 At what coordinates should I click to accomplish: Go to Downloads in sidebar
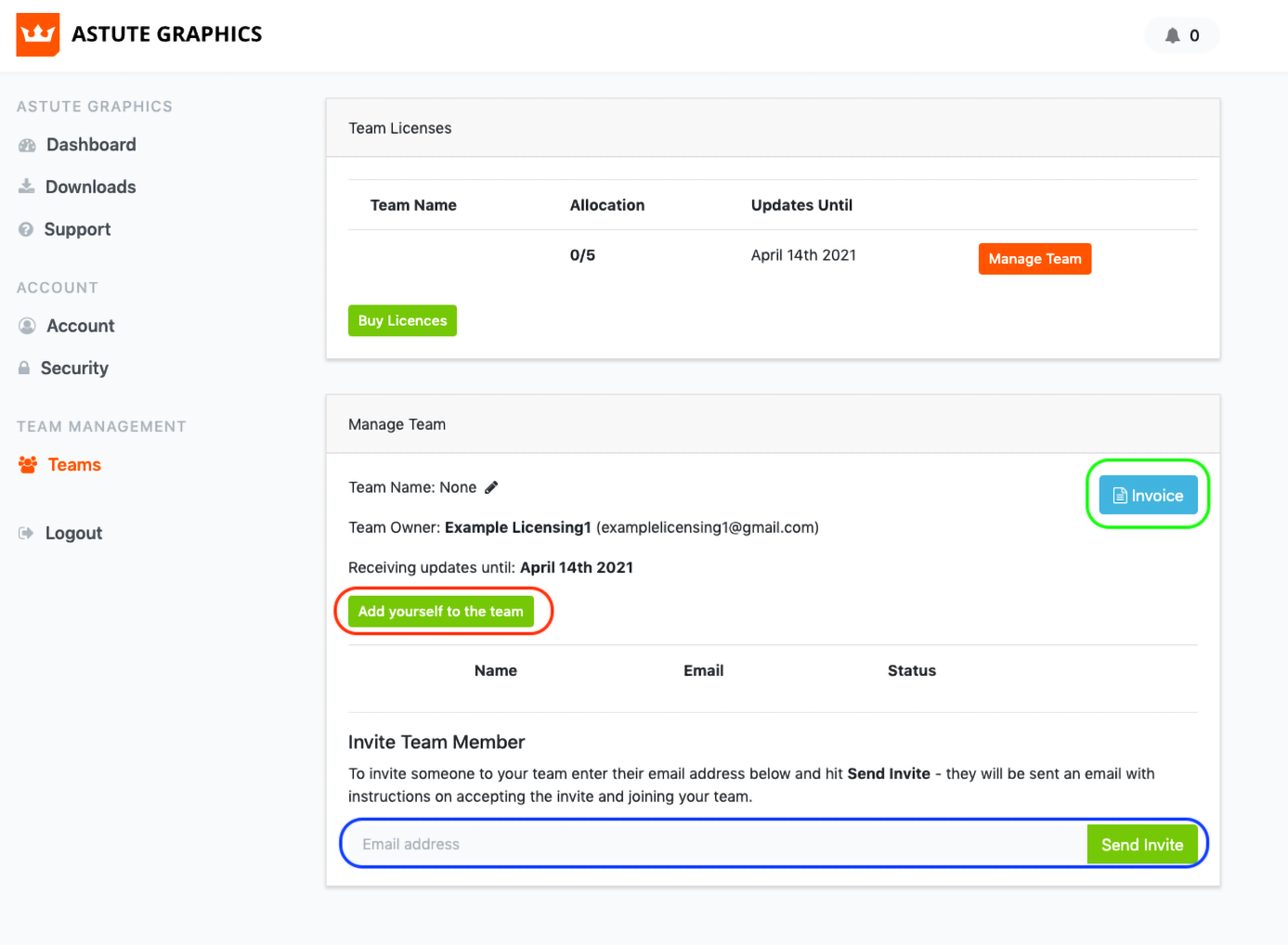(x=90, y=187)
